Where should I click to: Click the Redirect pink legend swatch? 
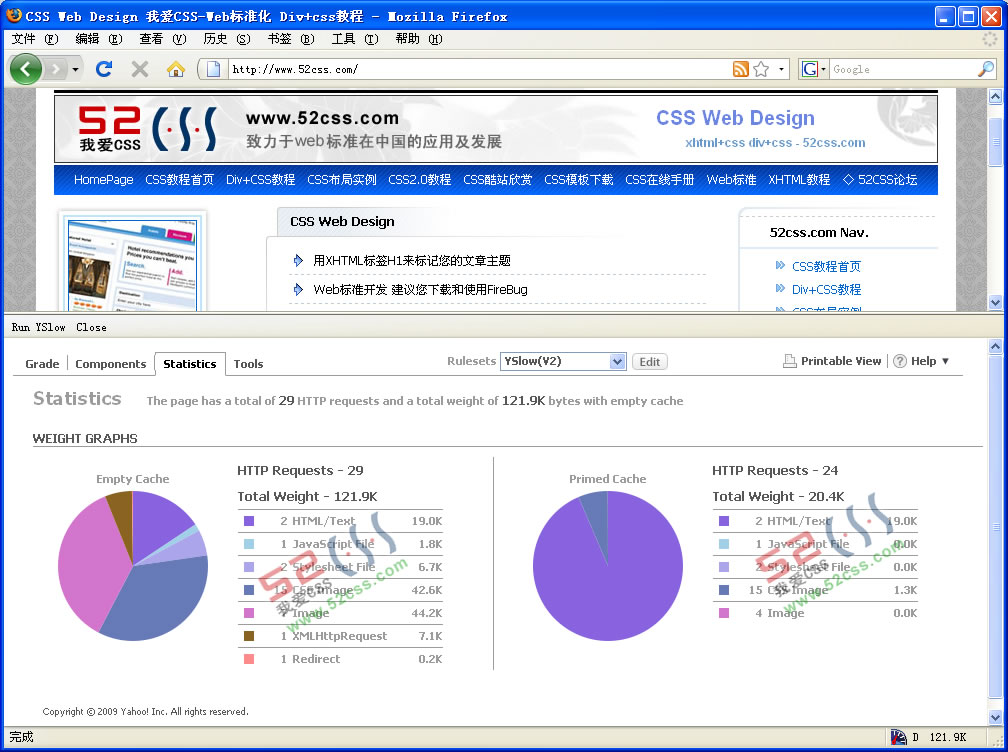pyautogui.click(x=249, y=659)
